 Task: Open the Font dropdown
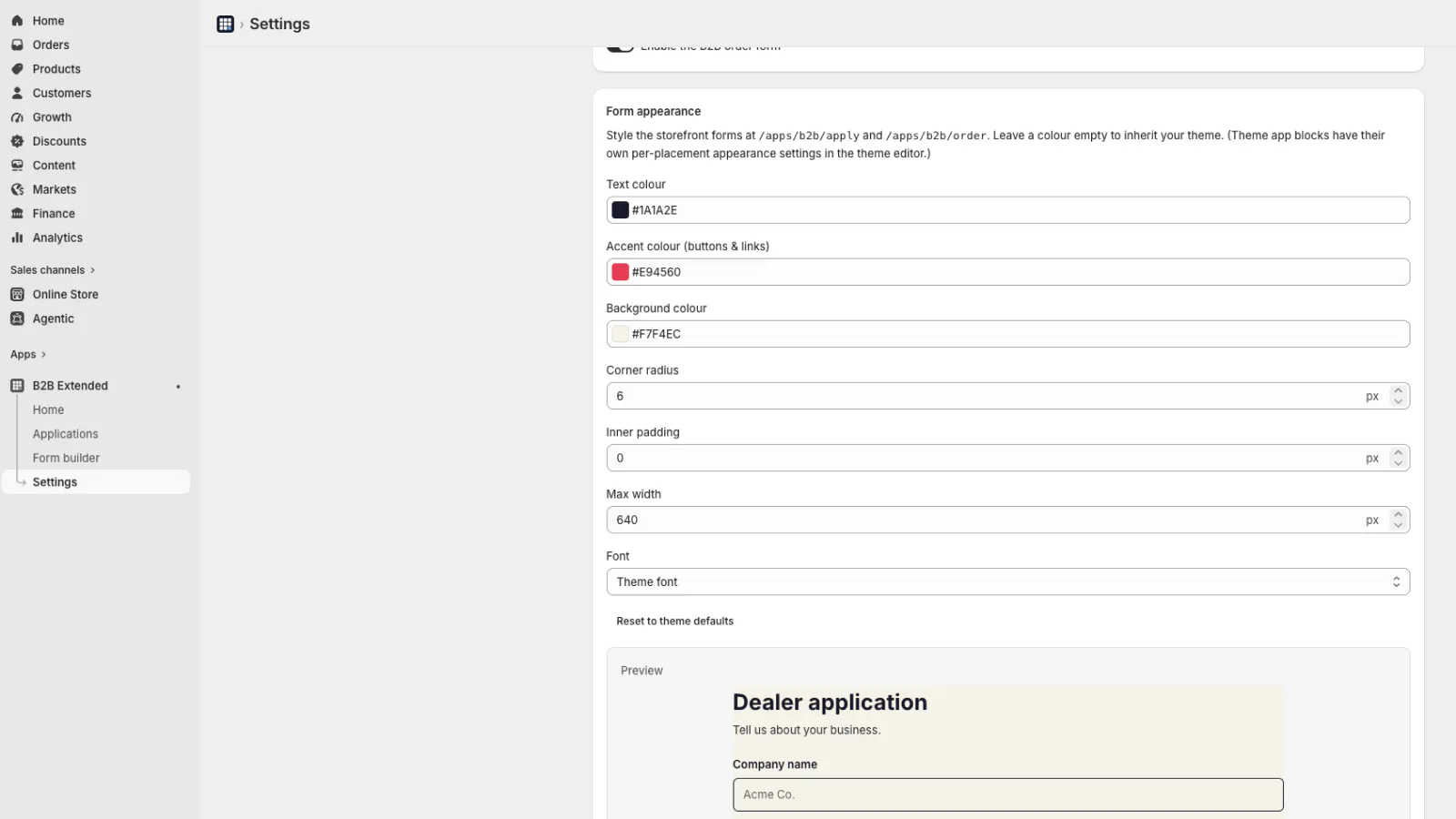point(1007,582)
